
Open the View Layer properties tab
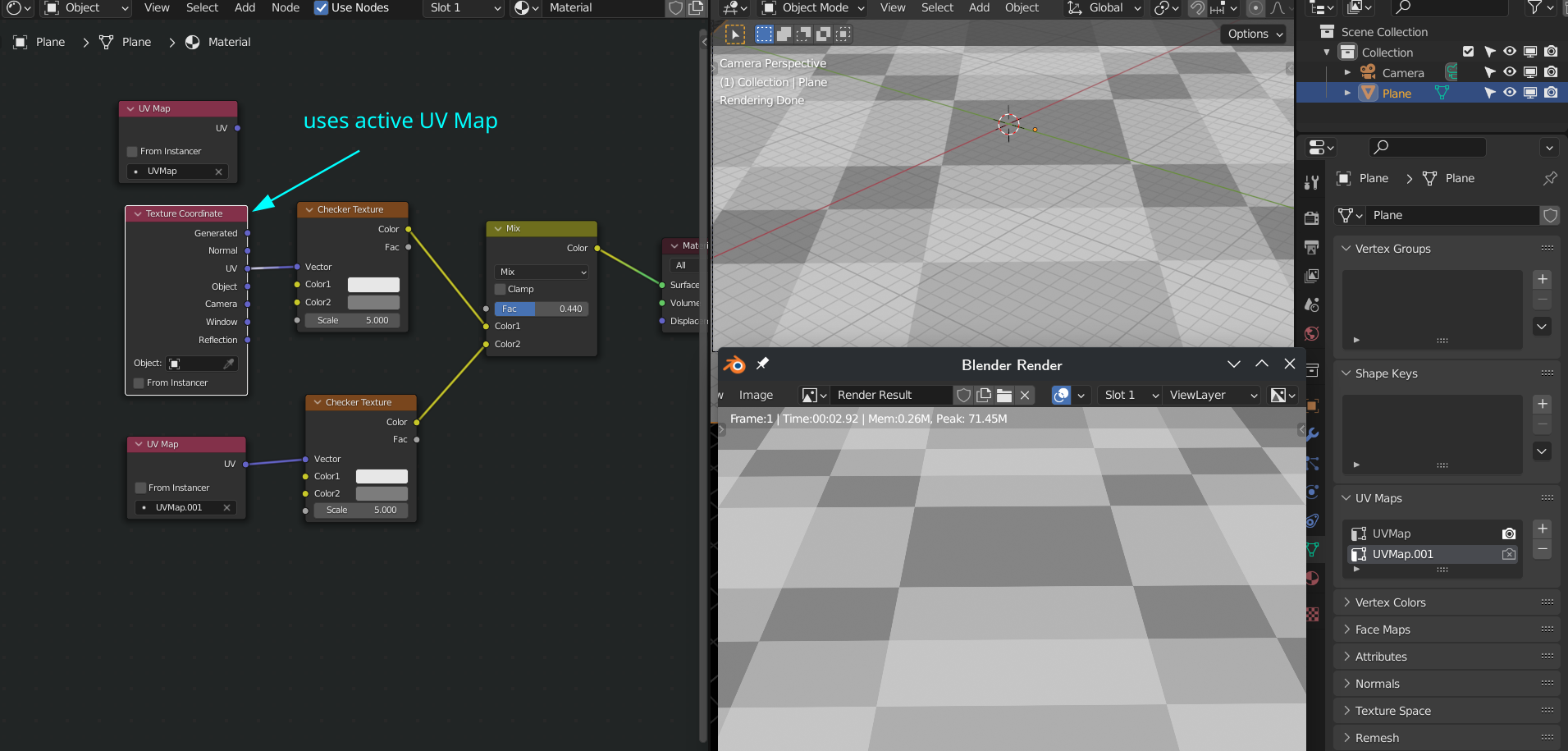[x=1312, y=276]
